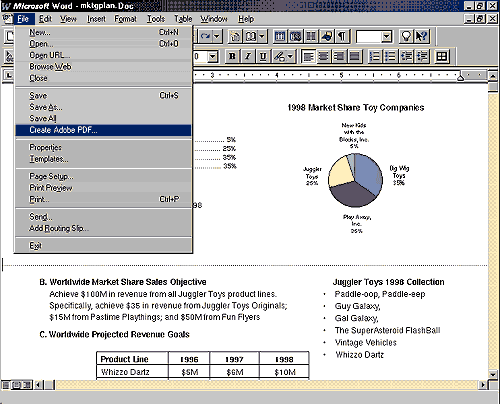Click the Insert Table icon
Image resolution: width=500 pixels, height=404 pixels.
coord(280,36)
